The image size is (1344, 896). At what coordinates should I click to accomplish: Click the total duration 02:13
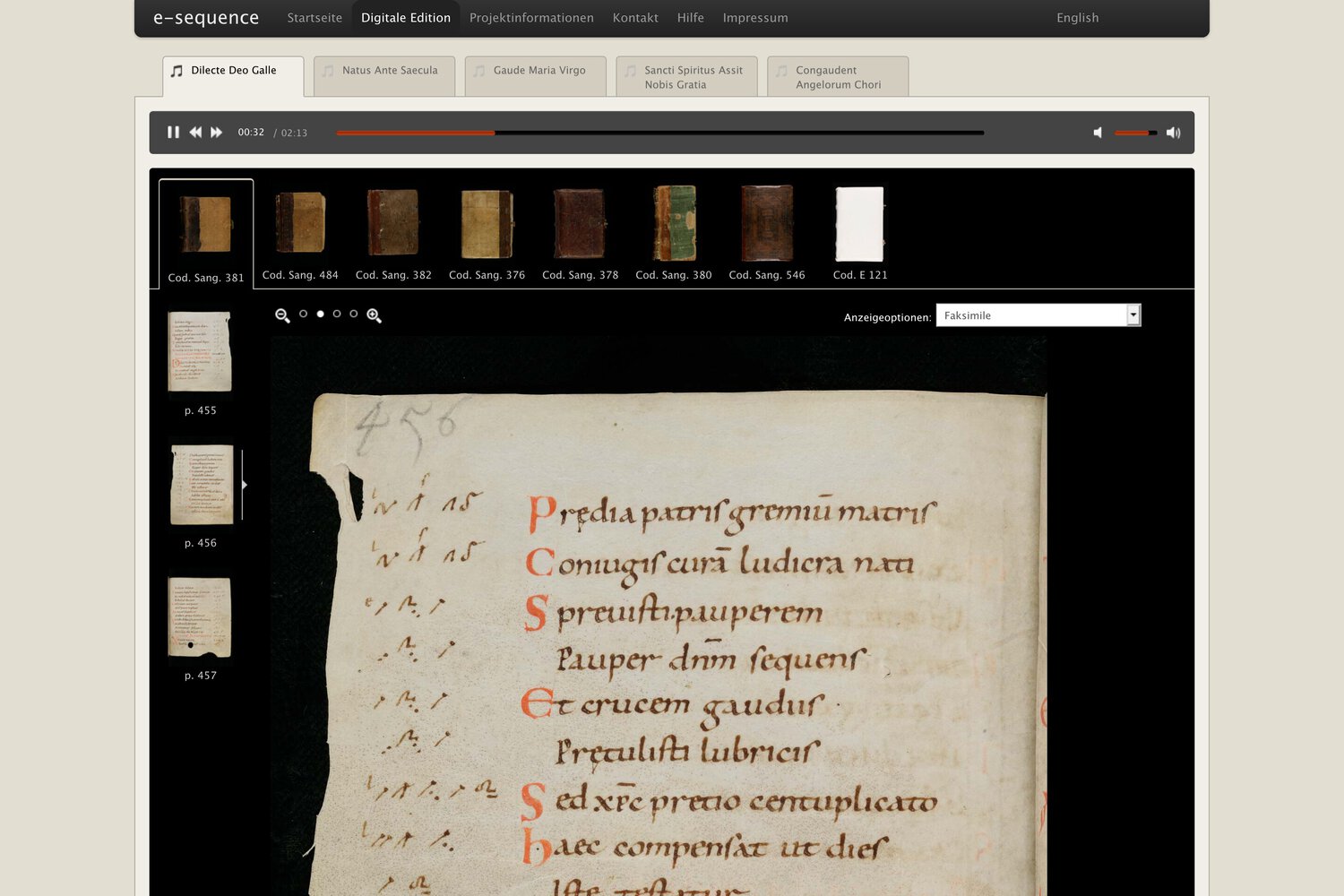click(294, 133)
